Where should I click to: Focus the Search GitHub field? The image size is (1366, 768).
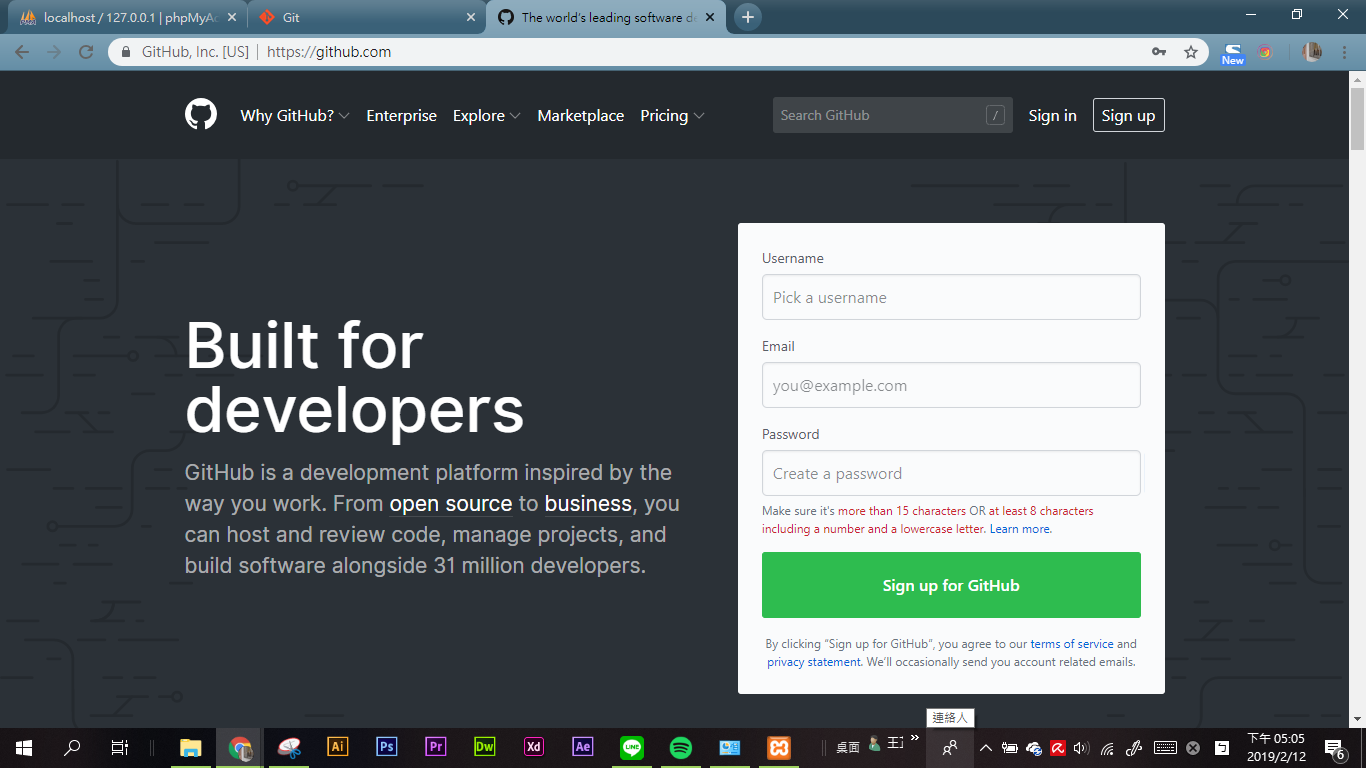(893, 115)
